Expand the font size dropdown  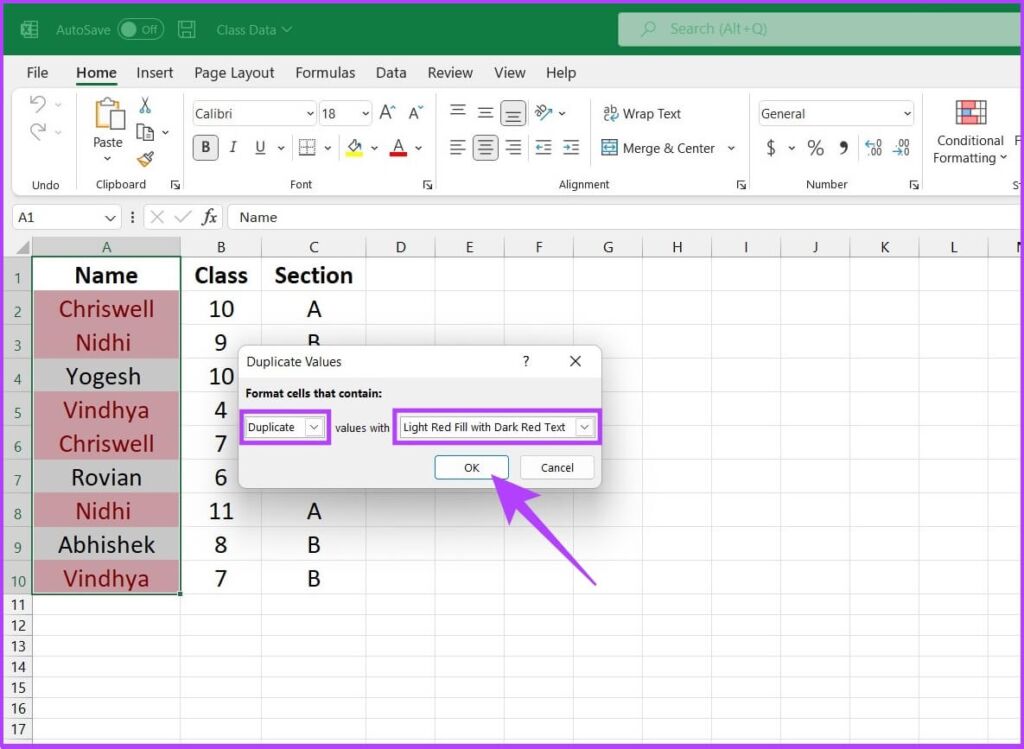click(366, 113)
